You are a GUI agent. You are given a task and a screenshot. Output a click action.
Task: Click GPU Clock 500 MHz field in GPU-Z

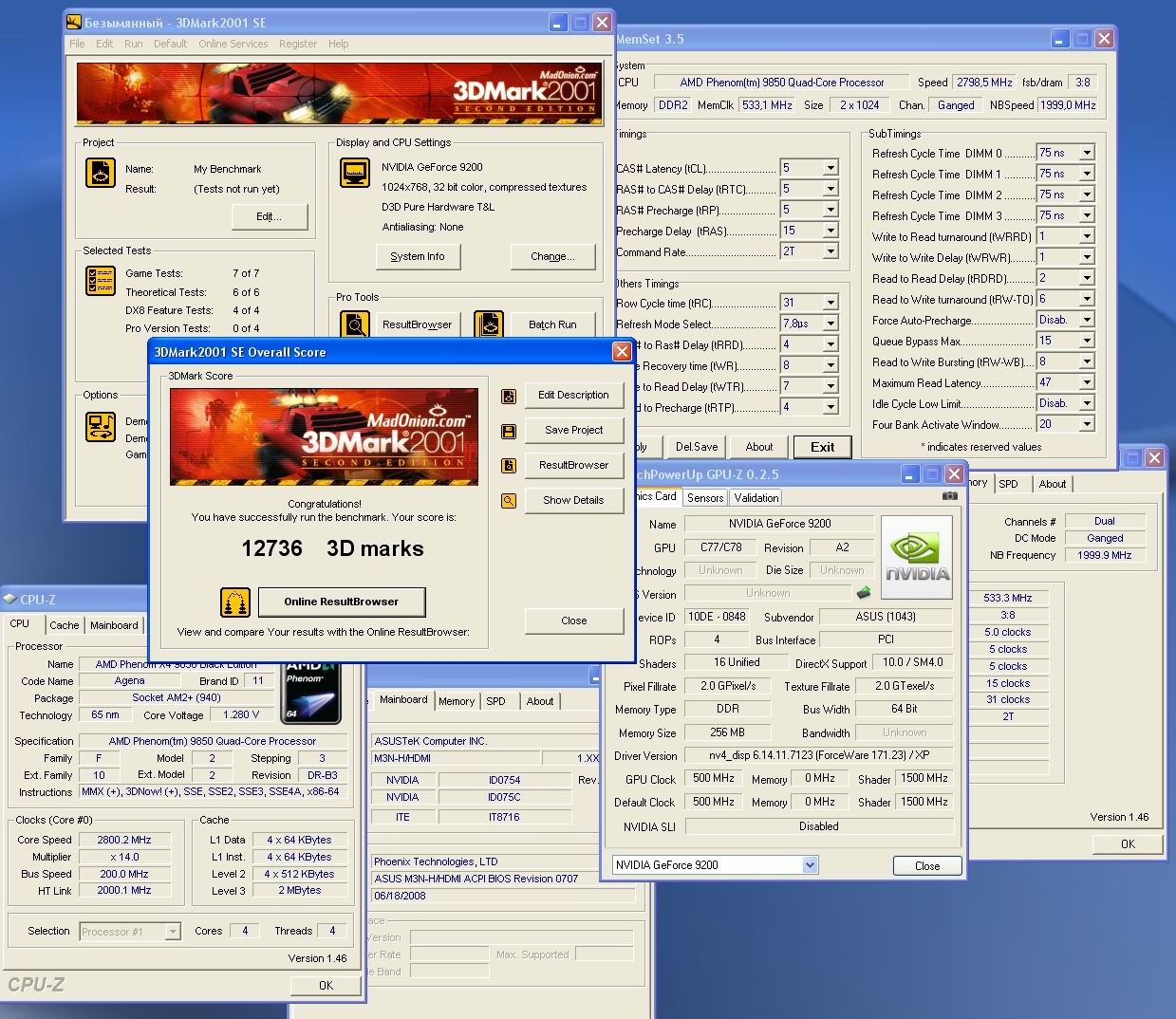point(713,778)
